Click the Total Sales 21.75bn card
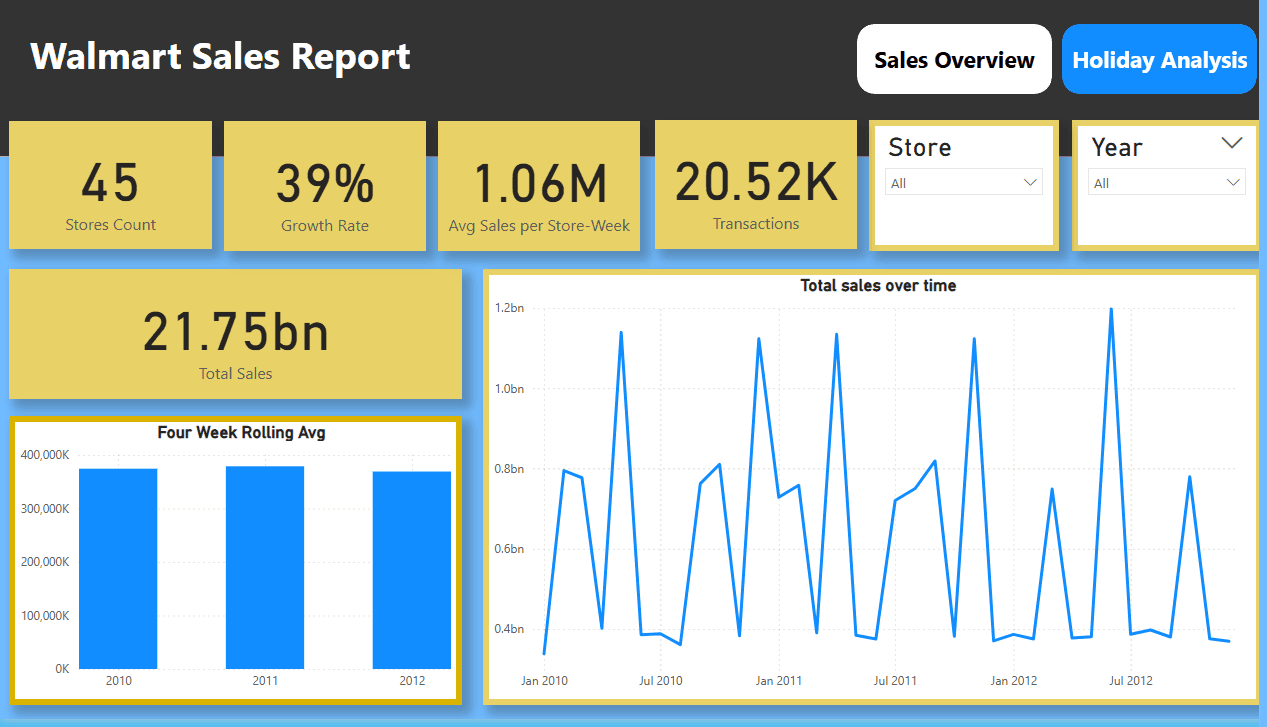The image size is (1267, 727). coord(235,334)
